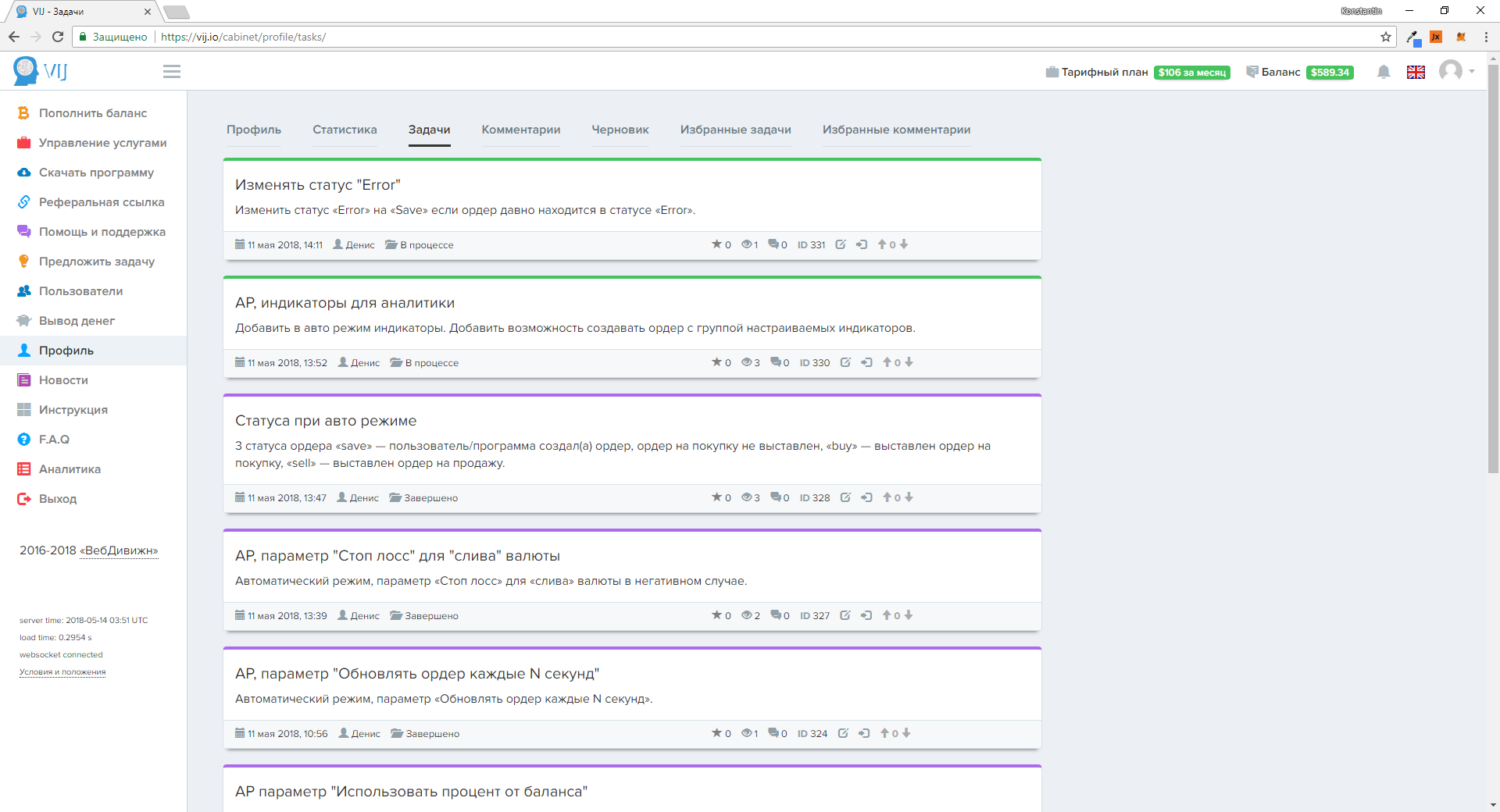
Task: Open the Избранные задачи tab
Action: coord(735,130)
